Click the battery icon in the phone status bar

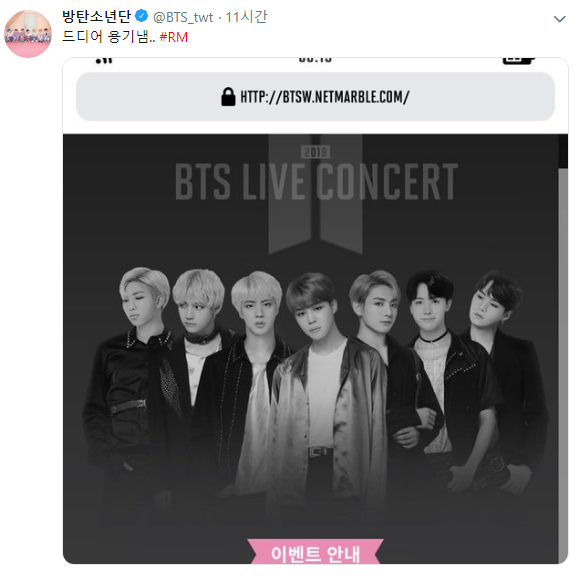coord(518,61)
